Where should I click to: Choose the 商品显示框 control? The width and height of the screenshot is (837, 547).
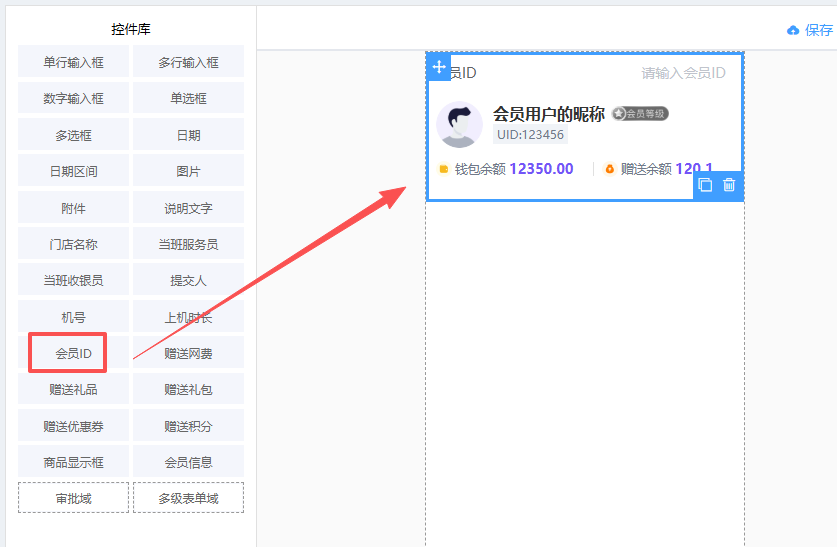[74, 462]
